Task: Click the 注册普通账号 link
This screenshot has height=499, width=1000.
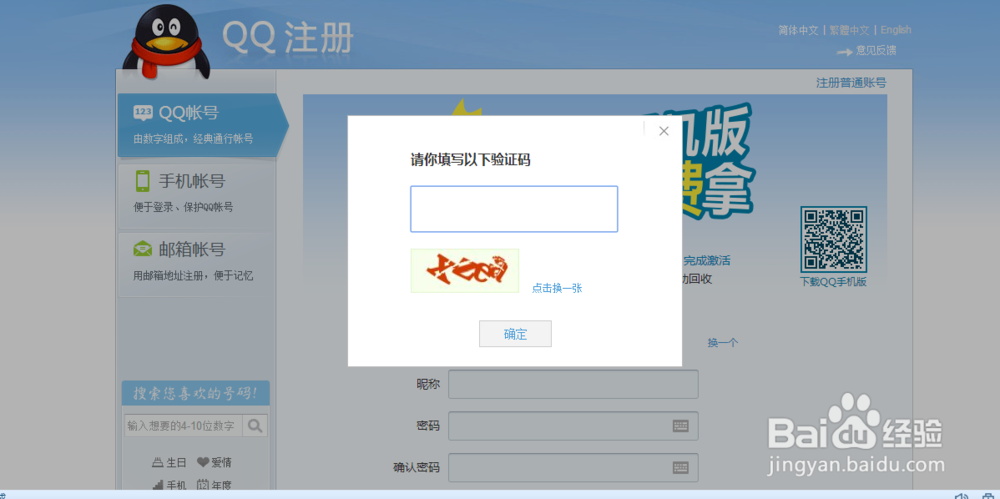Action: point(851,83)
